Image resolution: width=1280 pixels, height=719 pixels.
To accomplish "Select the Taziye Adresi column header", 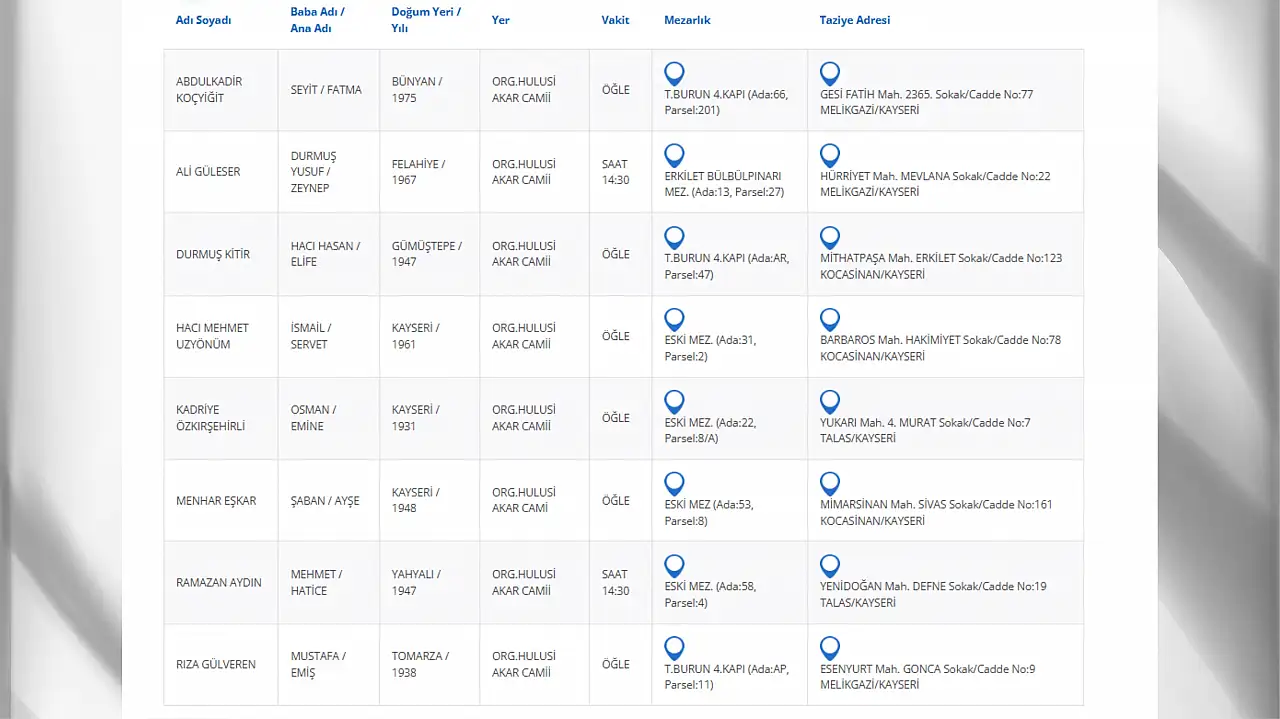I will 854,20.
